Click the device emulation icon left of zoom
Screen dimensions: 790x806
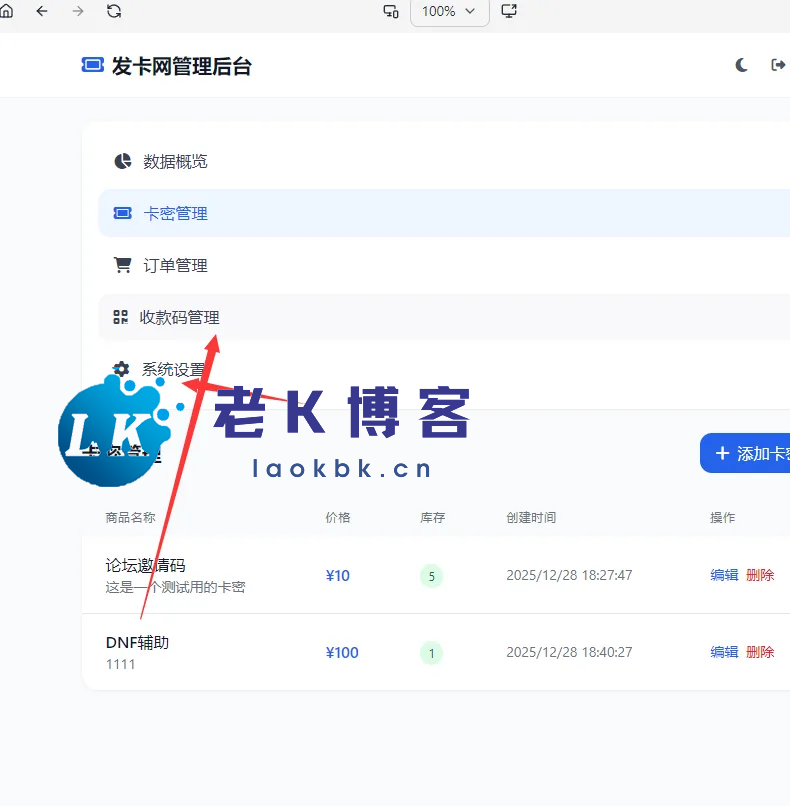tap(391, 11)
